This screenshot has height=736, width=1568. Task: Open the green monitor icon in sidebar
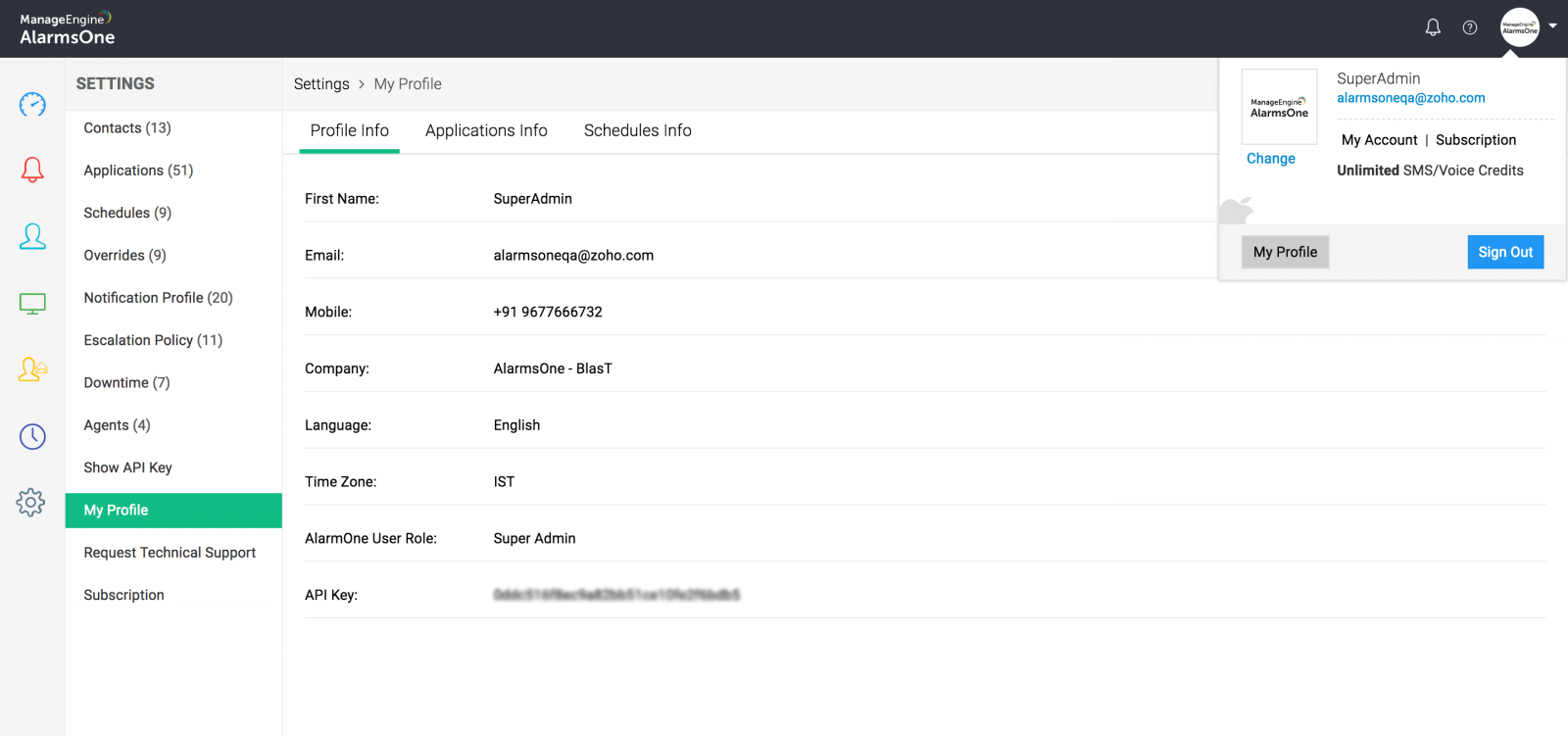pyautogui.click(x=32, y=304)
